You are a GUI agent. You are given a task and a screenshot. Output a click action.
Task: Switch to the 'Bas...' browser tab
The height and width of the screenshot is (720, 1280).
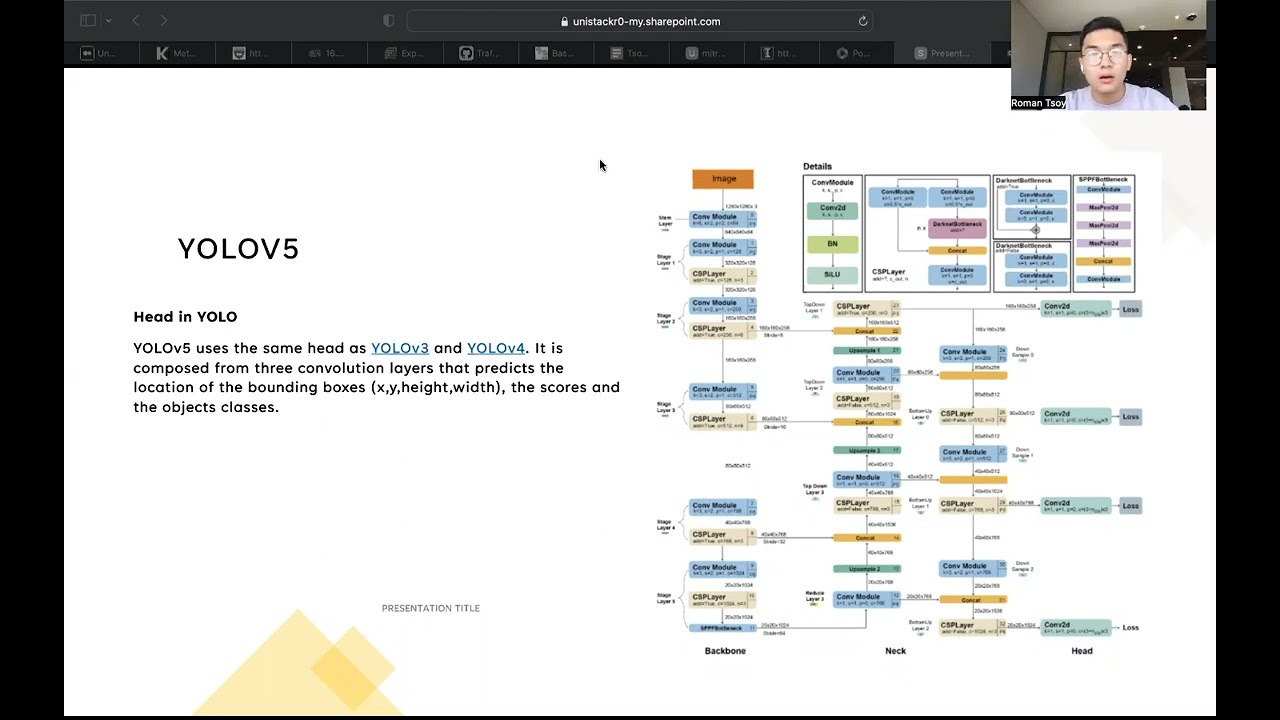[x=557, y=53]
